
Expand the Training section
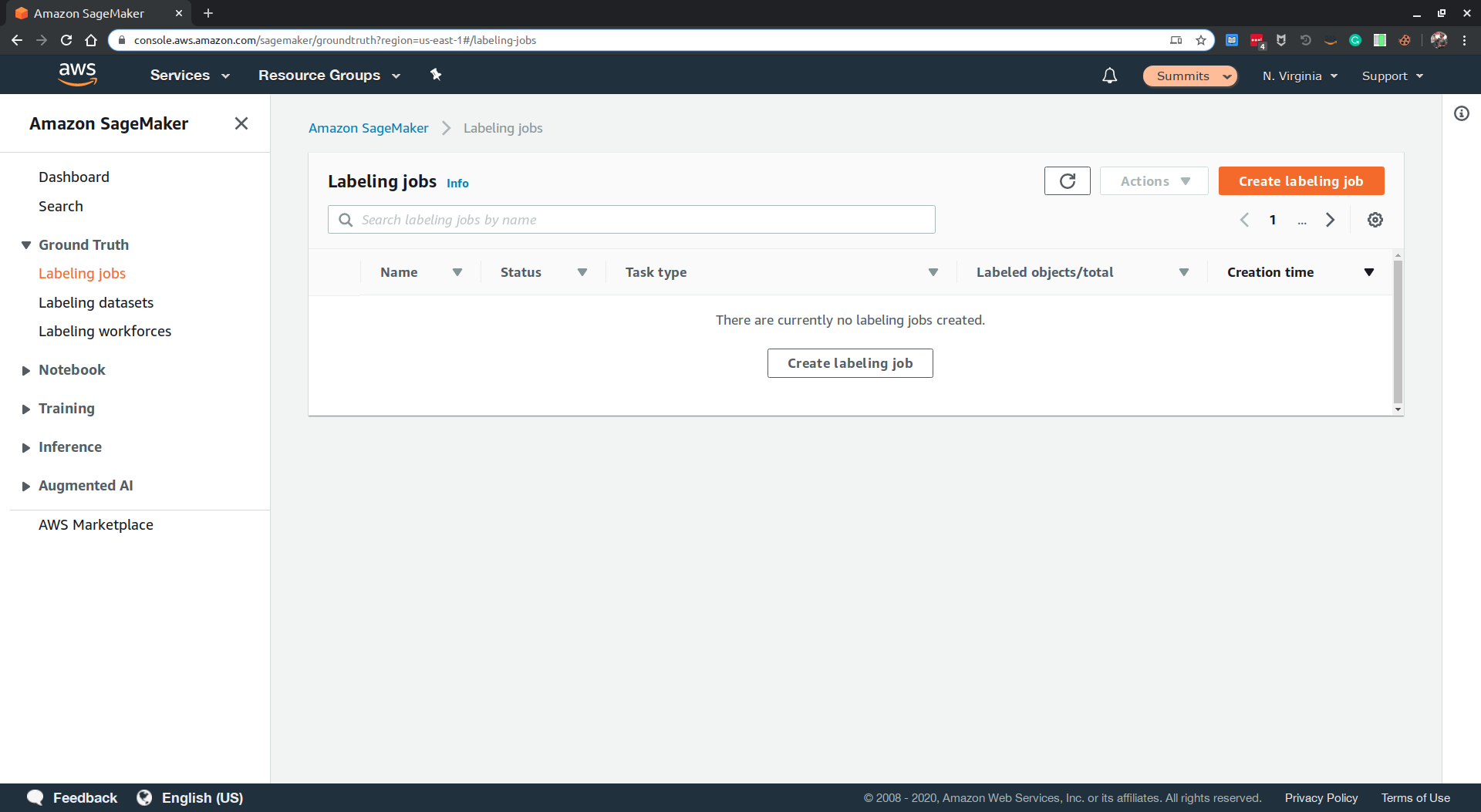tap(26, 409)
